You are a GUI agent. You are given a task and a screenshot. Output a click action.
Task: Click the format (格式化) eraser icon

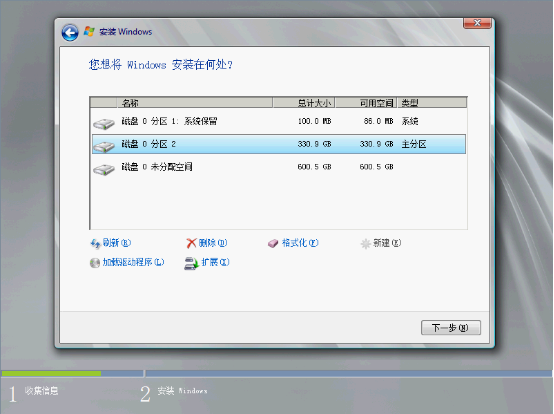pyautogui.click(x=273, y=243)
